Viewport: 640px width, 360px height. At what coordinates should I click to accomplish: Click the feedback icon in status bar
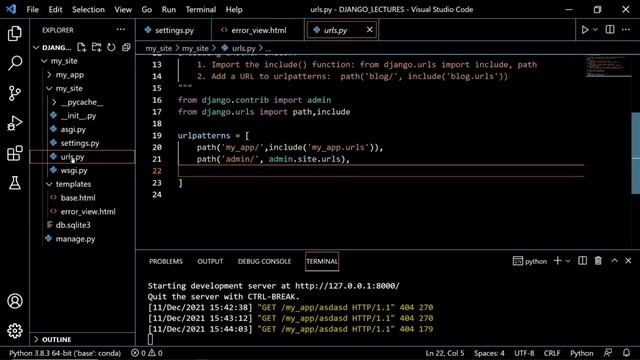click(608, 353)
